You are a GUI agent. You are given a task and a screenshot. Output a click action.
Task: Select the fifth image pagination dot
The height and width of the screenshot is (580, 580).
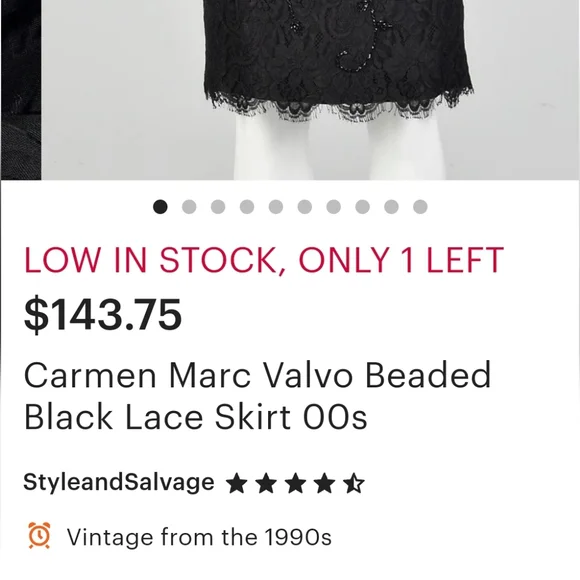click(x=276, y=206)
